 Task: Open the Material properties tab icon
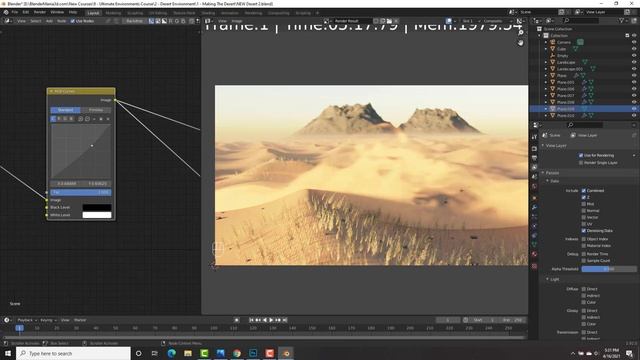534,254
